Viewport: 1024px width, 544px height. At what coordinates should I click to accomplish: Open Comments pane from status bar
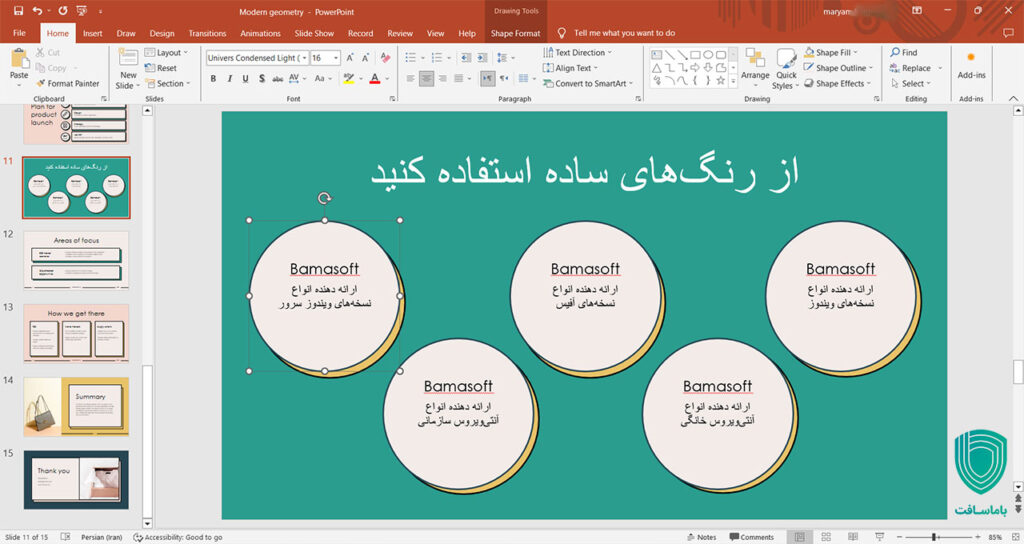752,537
